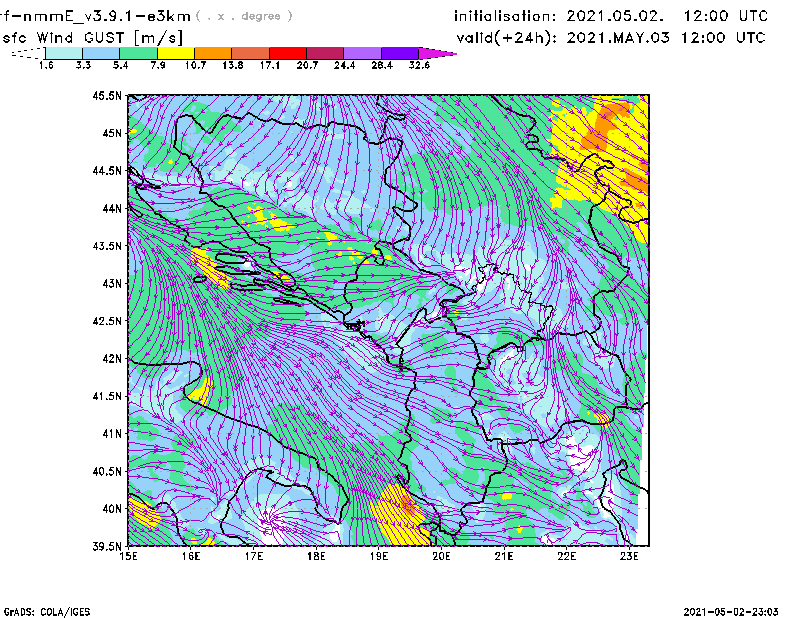Click the 20E longitude label

[441, 556]
